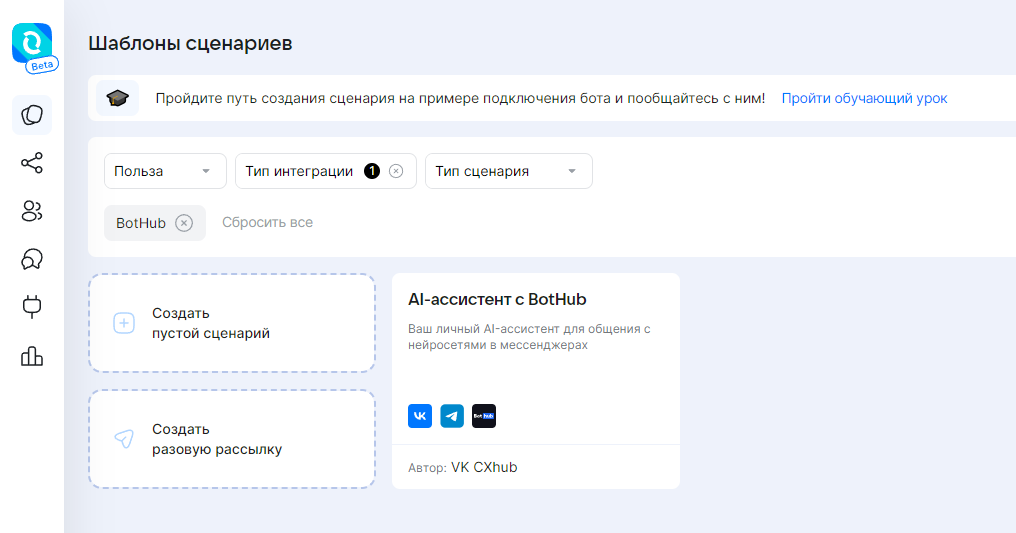Clear the Тип интеграции filter
The image size is (1016, 533).
coord(396,171)
